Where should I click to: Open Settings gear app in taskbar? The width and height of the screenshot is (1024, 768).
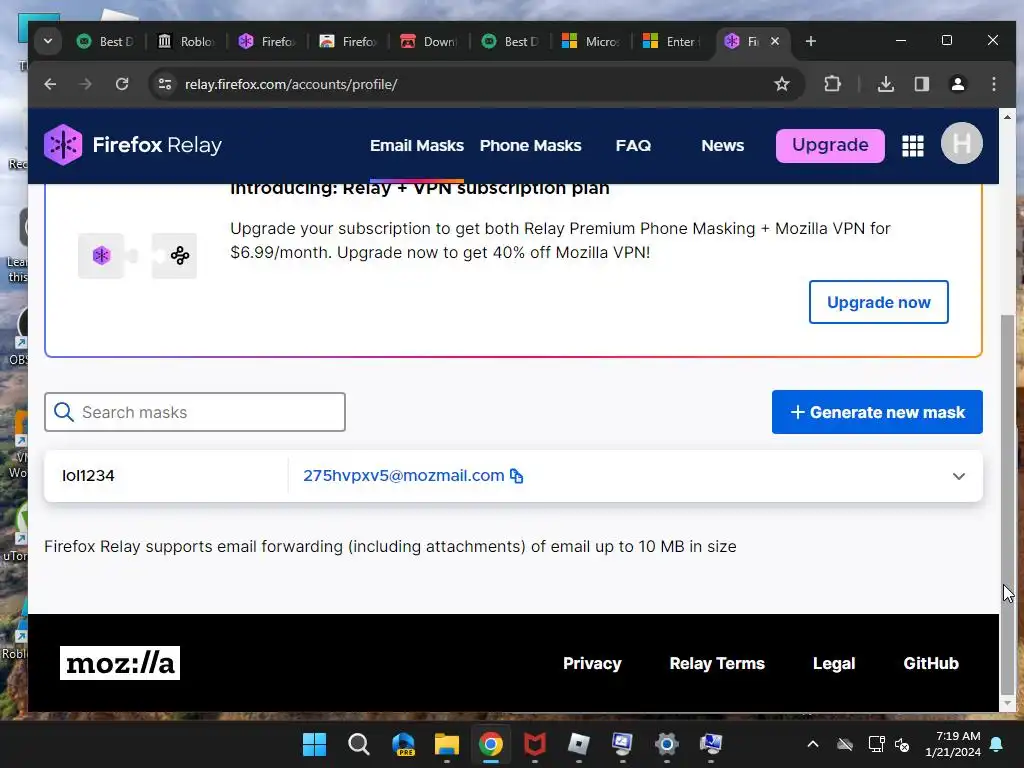point(667,744)
